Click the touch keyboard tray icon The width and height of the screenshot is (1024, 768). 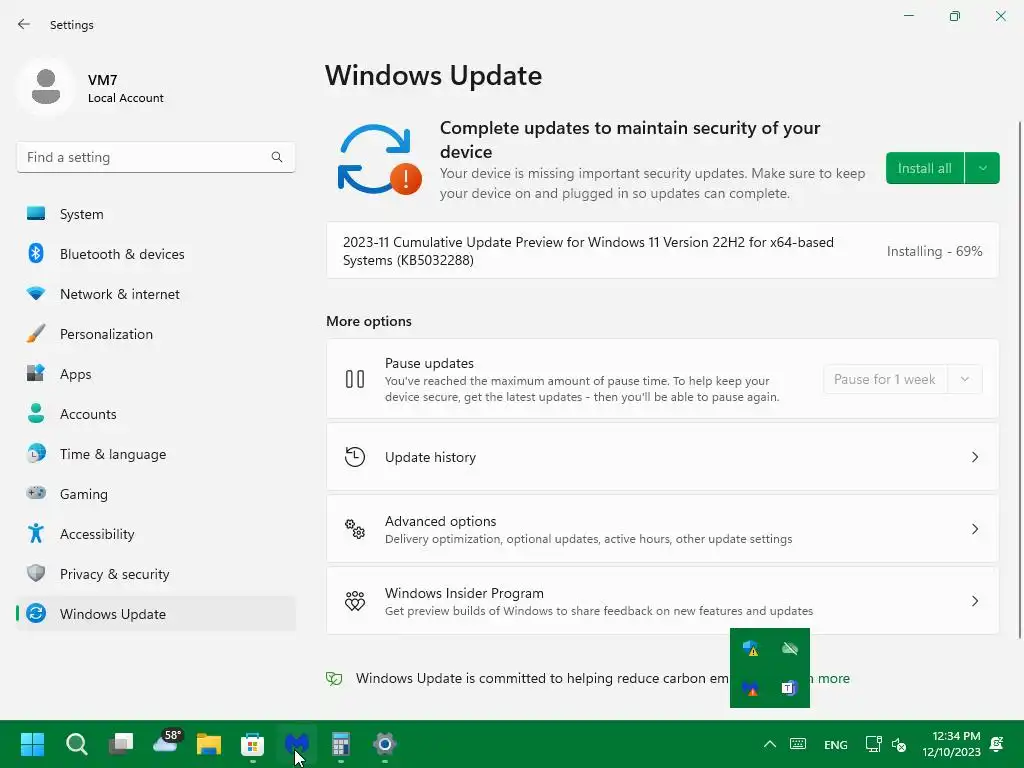(797, 744)
